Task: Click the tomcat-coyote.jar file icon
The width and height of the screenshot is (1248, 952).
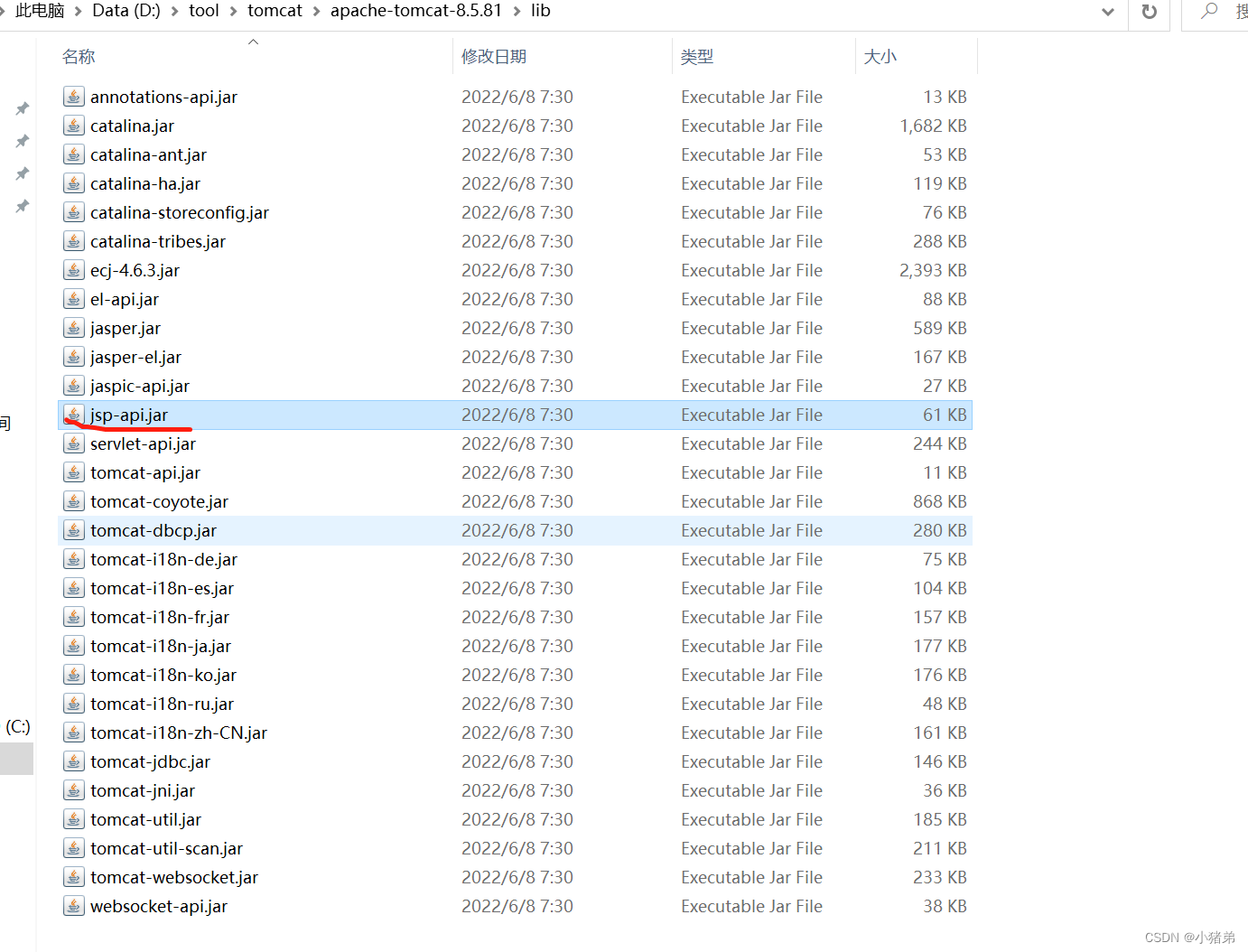Action: pyautogui.click(x=74, y=501)
